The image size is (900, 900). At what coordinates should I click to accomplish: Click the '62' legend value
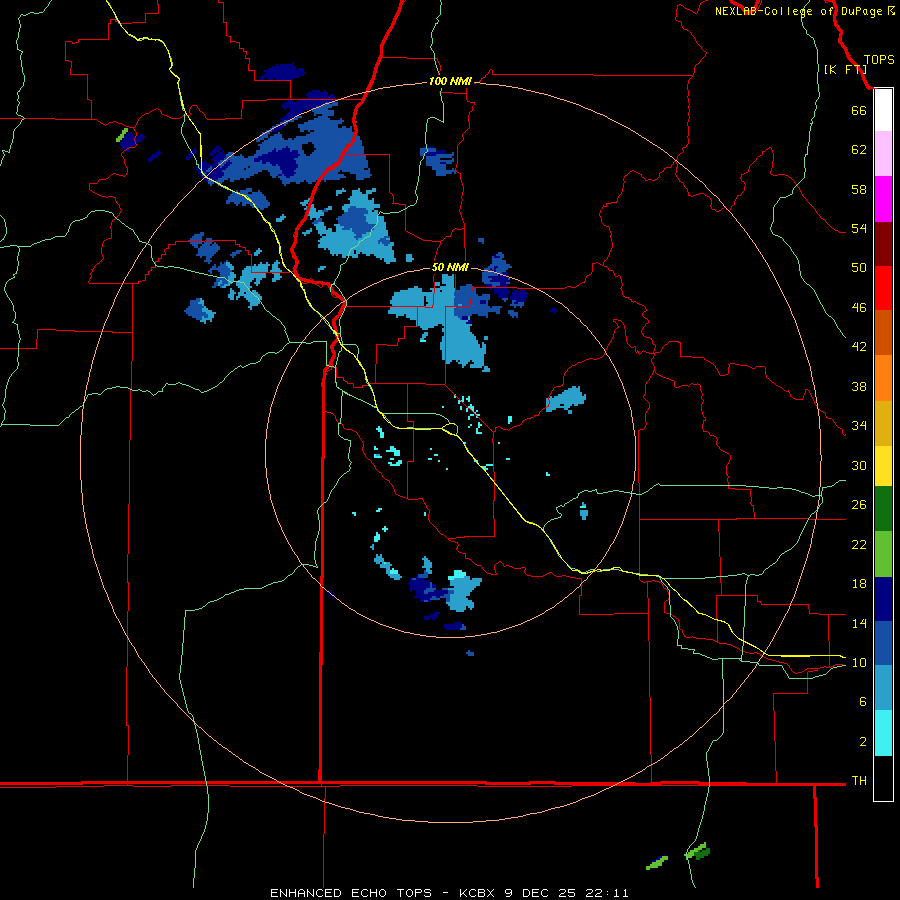[859, 149]
